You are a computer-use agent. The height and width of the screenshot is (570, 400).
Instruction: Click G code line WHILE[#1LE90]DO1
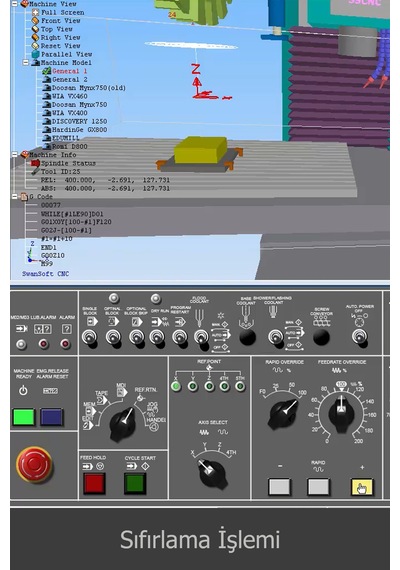coord(72,214)
